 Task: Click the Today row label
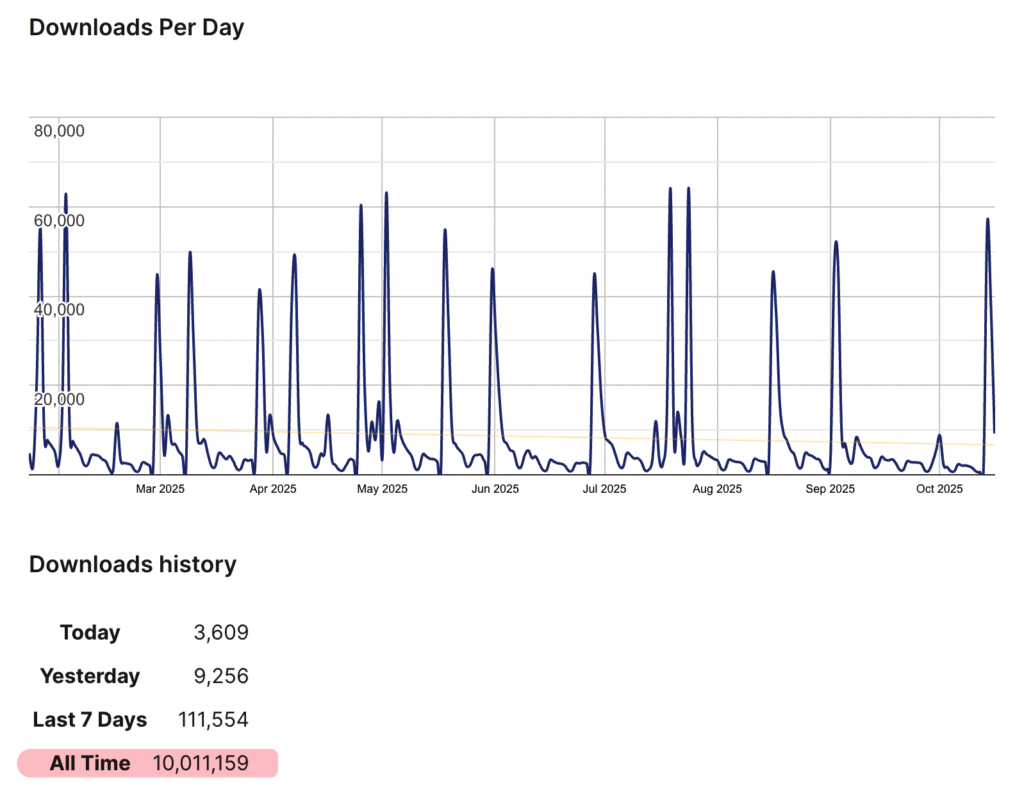click(x=90, y=633)
